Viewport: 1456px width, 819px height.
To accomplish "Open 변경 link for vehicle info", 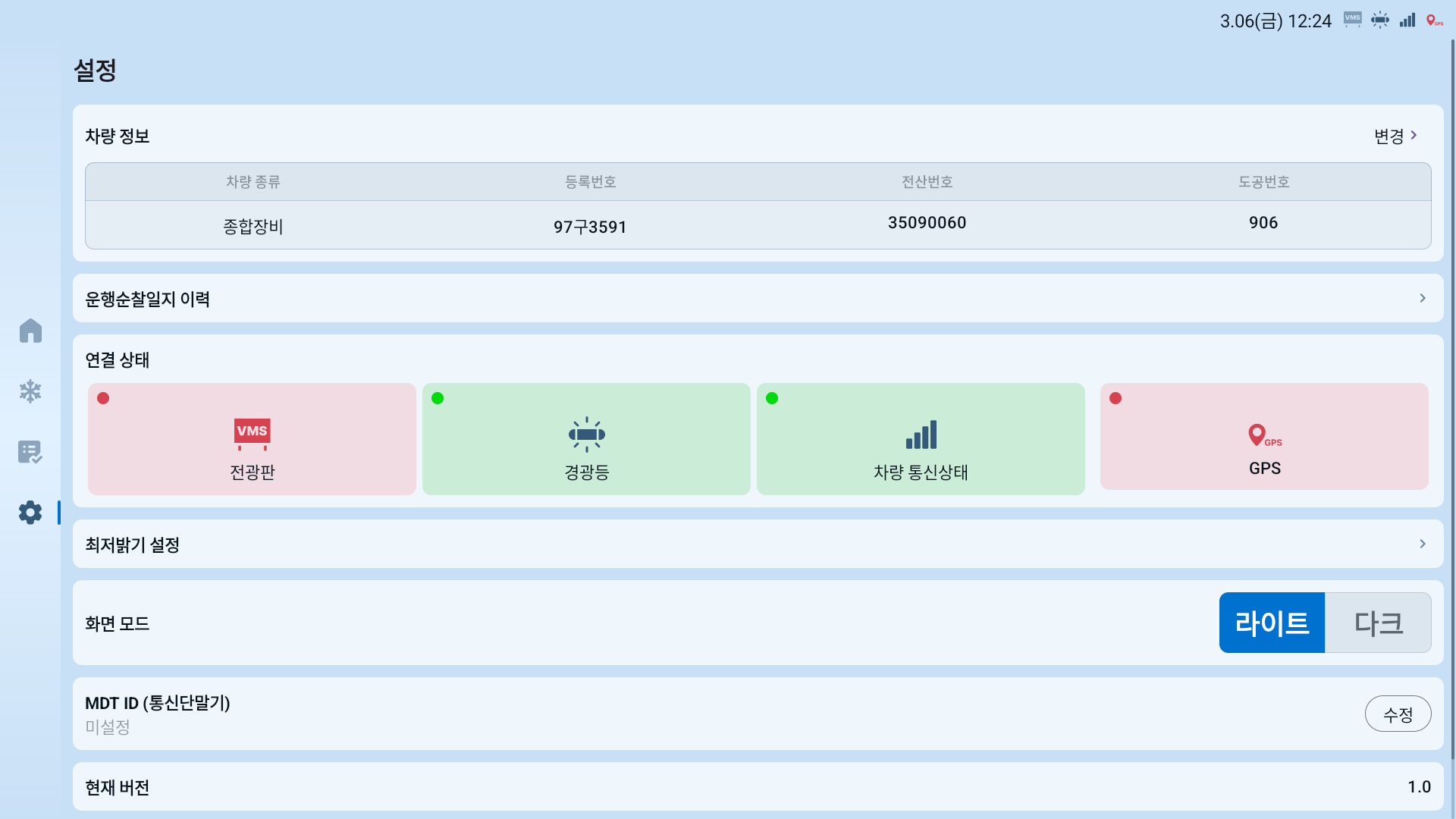I will [1395, 136].
